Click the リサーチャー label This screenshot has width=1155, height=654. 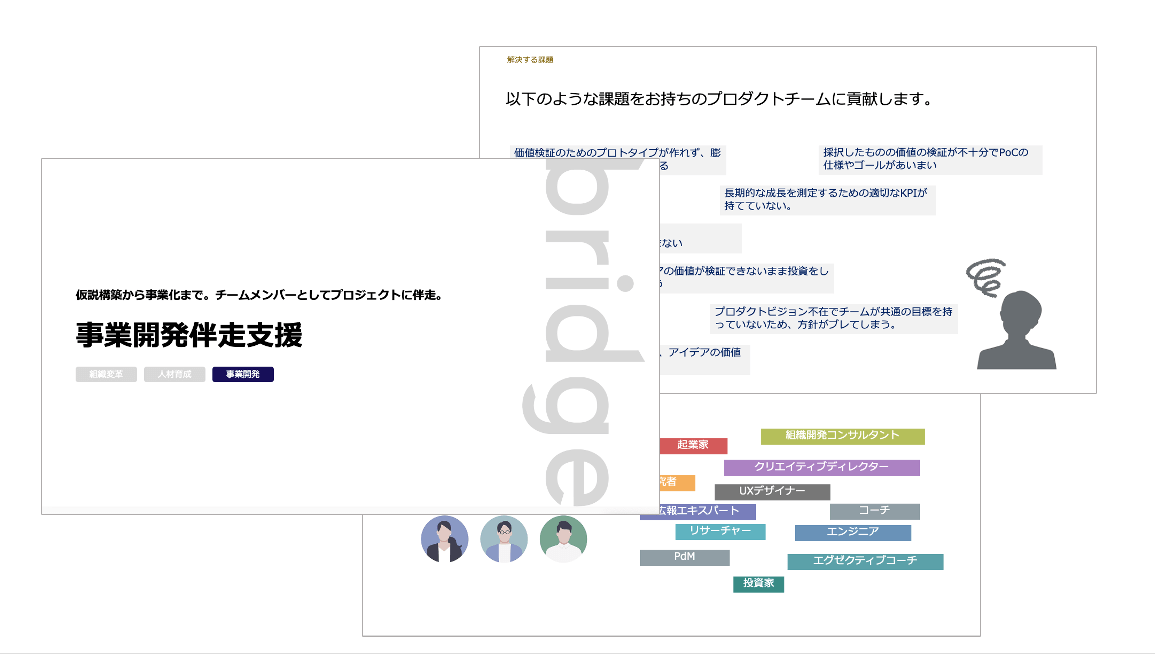click(x=720, y=532)
